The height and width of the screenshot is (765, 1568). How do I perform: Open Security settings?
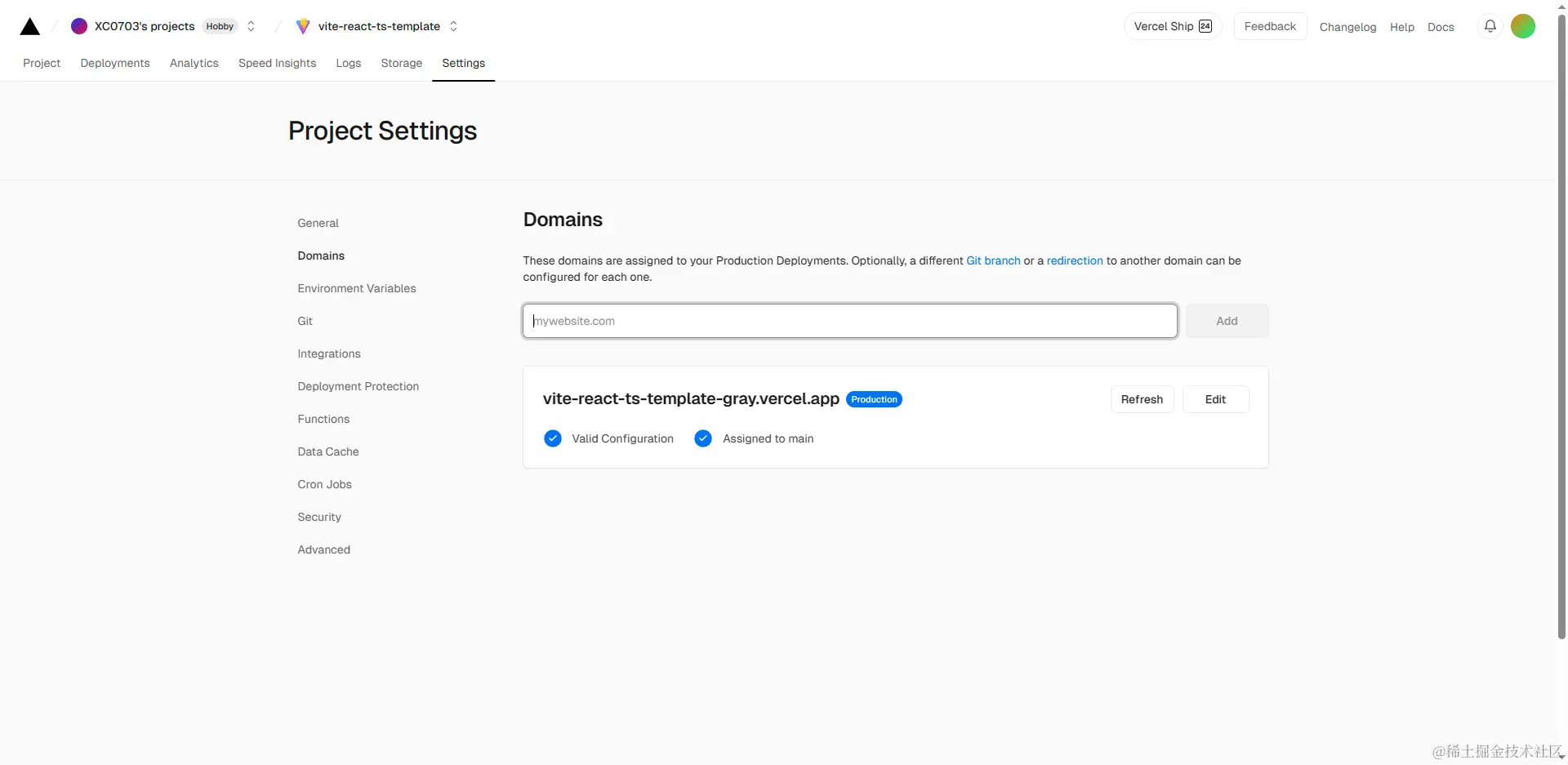tap(319, 517)
